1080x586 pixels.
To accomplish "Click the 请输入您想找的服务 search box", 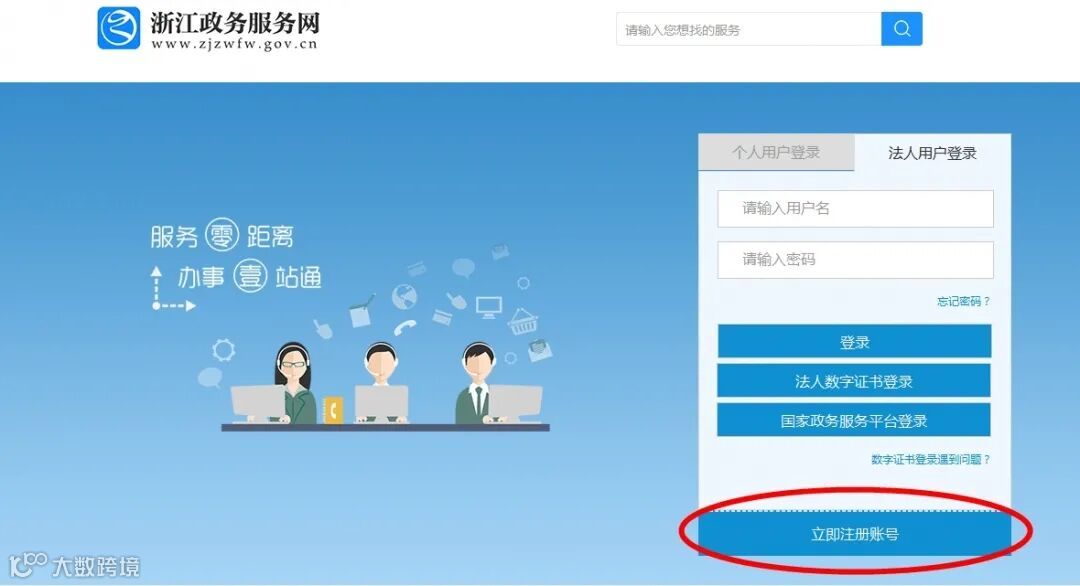I will pyautogui.click(x=749, y=30).
